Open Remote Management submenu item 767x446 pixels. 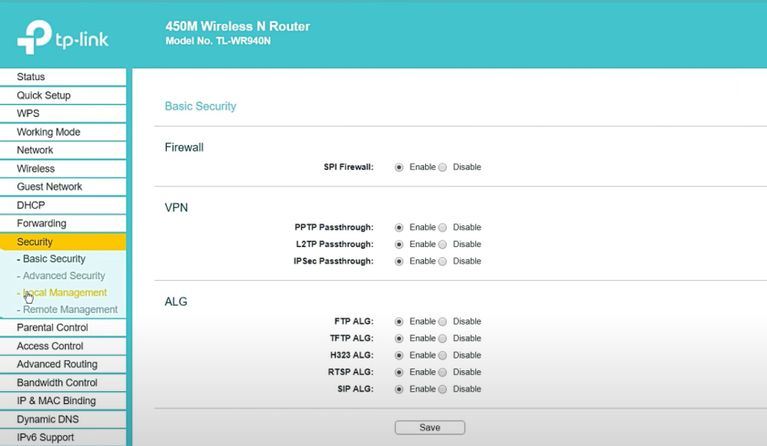coord(70,310)
